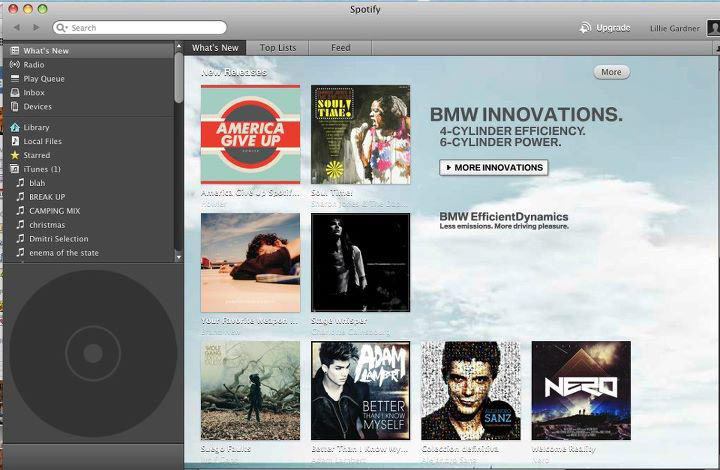This screenshot has width=720, height=470.
Task: Open the Stage Whisper album cover
Action: click(x=360, y=263)
